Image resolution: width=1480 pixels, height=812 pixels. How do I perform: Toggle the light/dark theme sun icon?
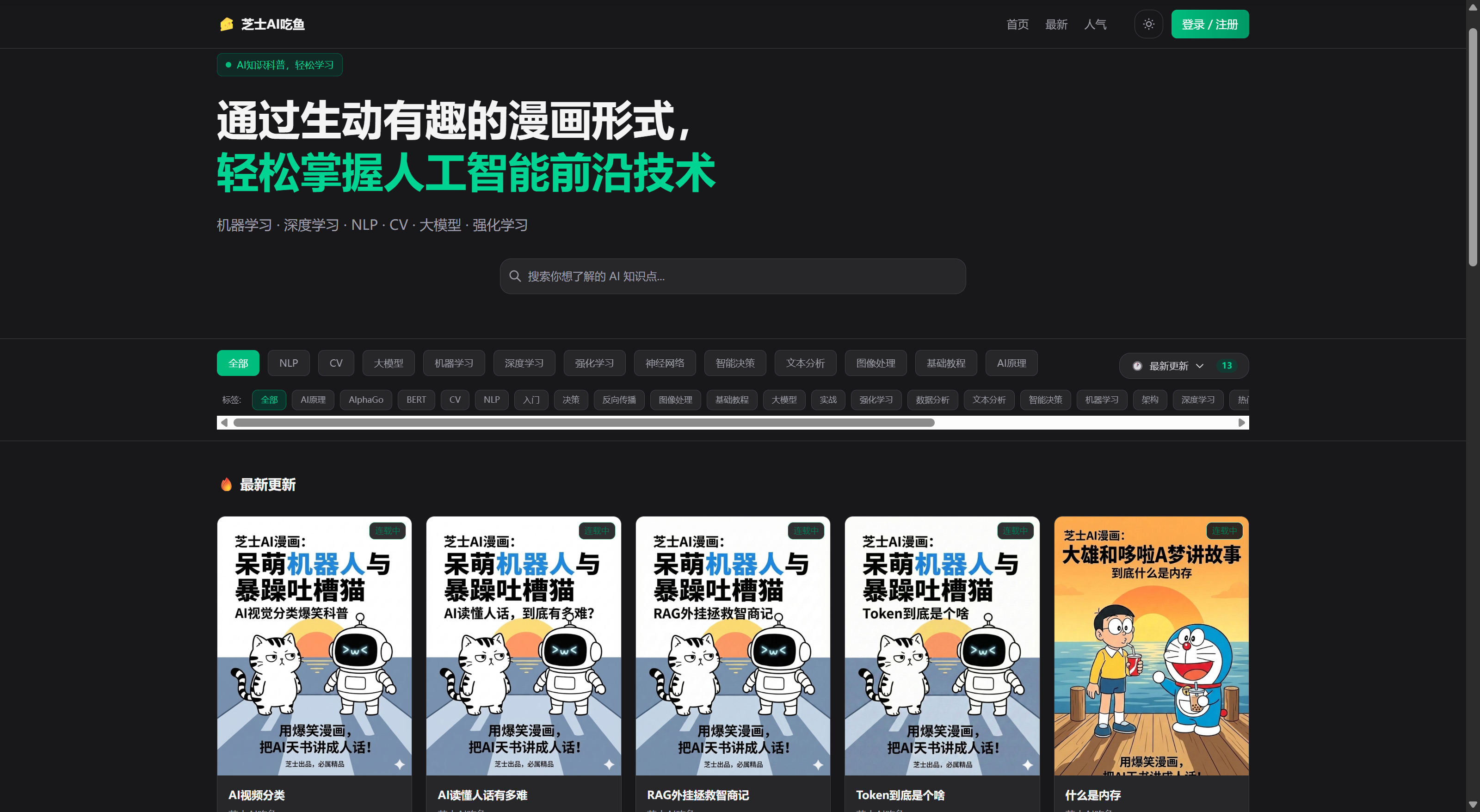[1148, 24]
